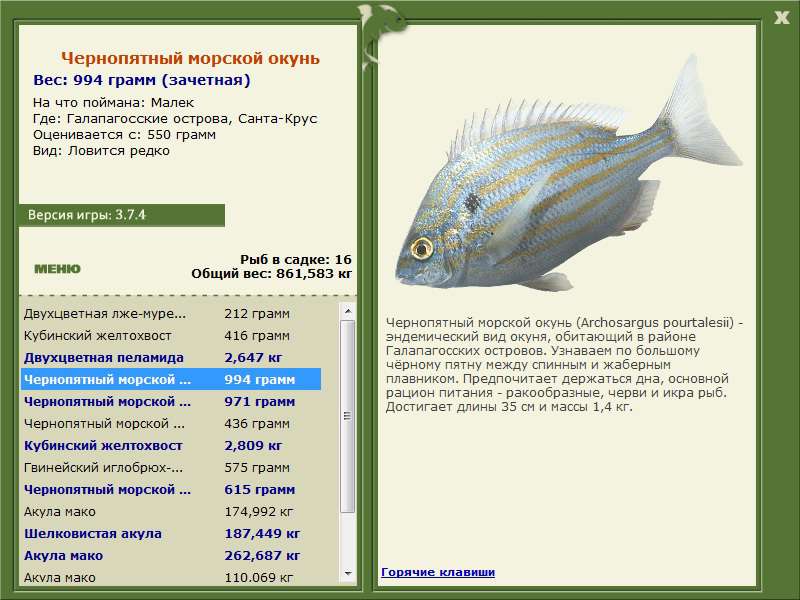Select Чернопятный морской окунь 615 грамм entry

click(x=171, y=489)
